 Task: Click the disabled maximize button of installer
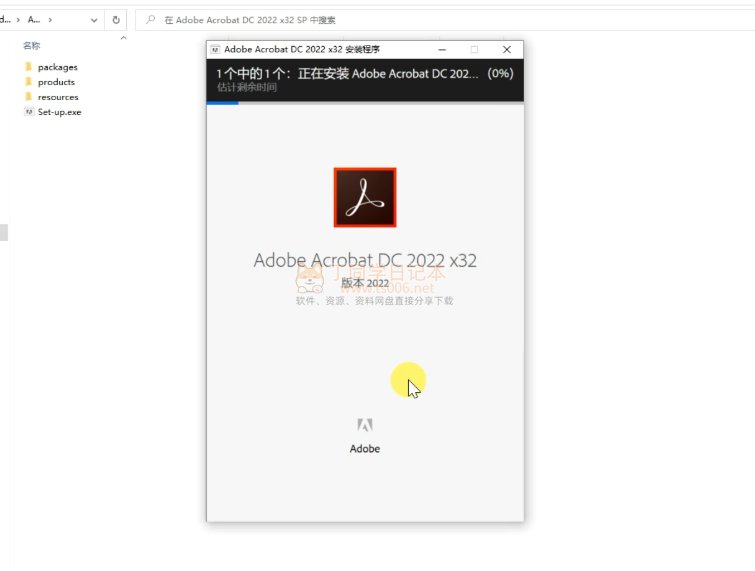pos(474,50)
